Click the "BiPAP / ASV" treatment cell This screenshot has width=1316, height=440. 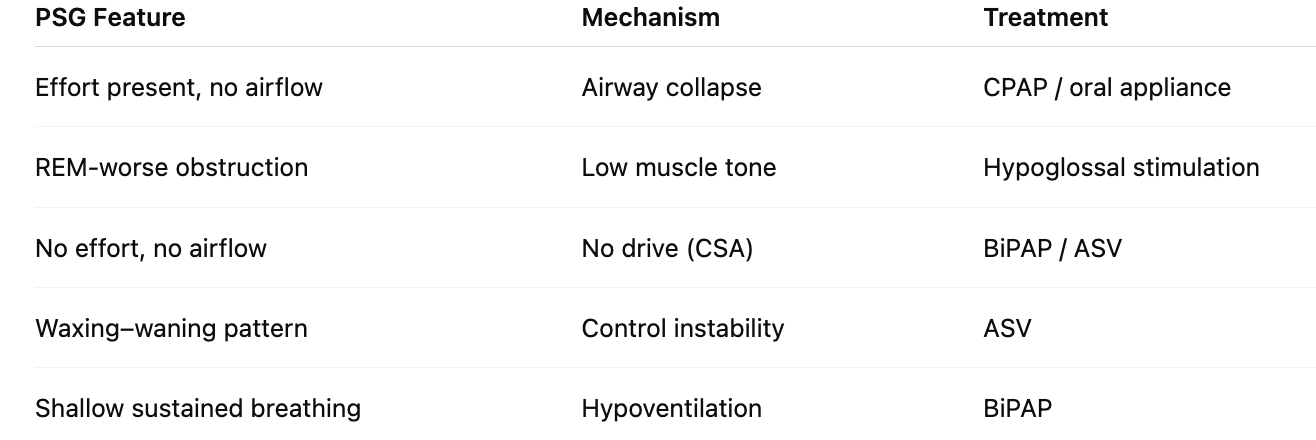(x=1052, y=248)
